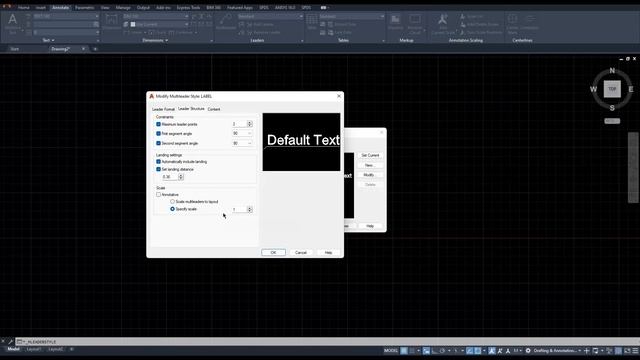Screen dimensions: 640x360
Task: Click the Wipeout icon in Markup panel
Action: (395, 20)
